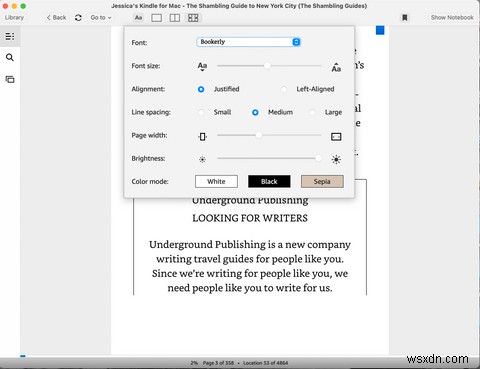Viewport: 480px width, 369px height.
Task: Open the Bookerly font dropdown
Action: pyautogui.click(x=249, y=42)
